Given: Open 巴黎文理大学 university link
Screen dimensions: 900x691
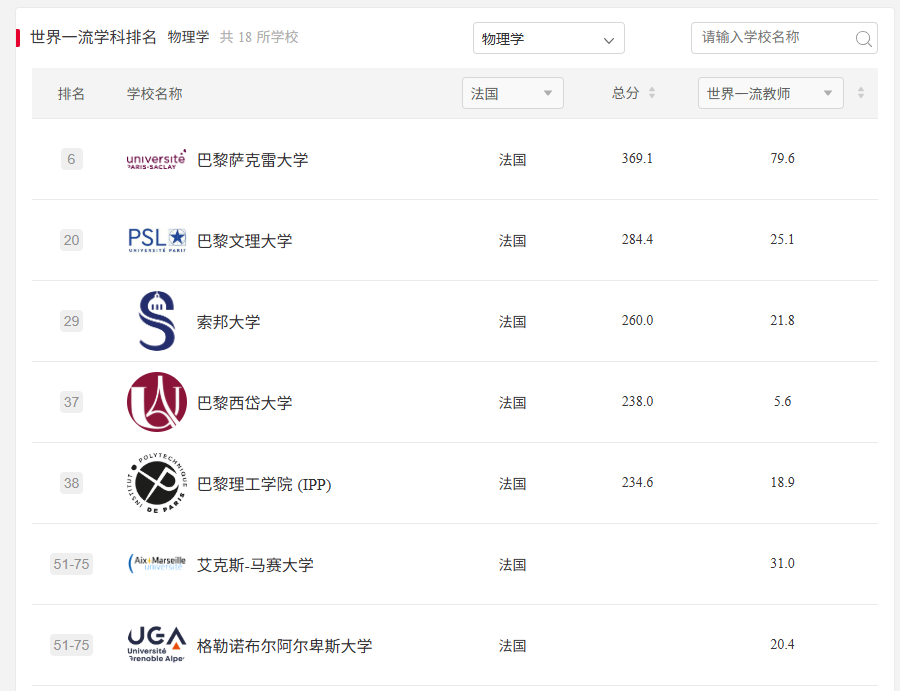Looking at the screenshot, I should pos(245,241).
